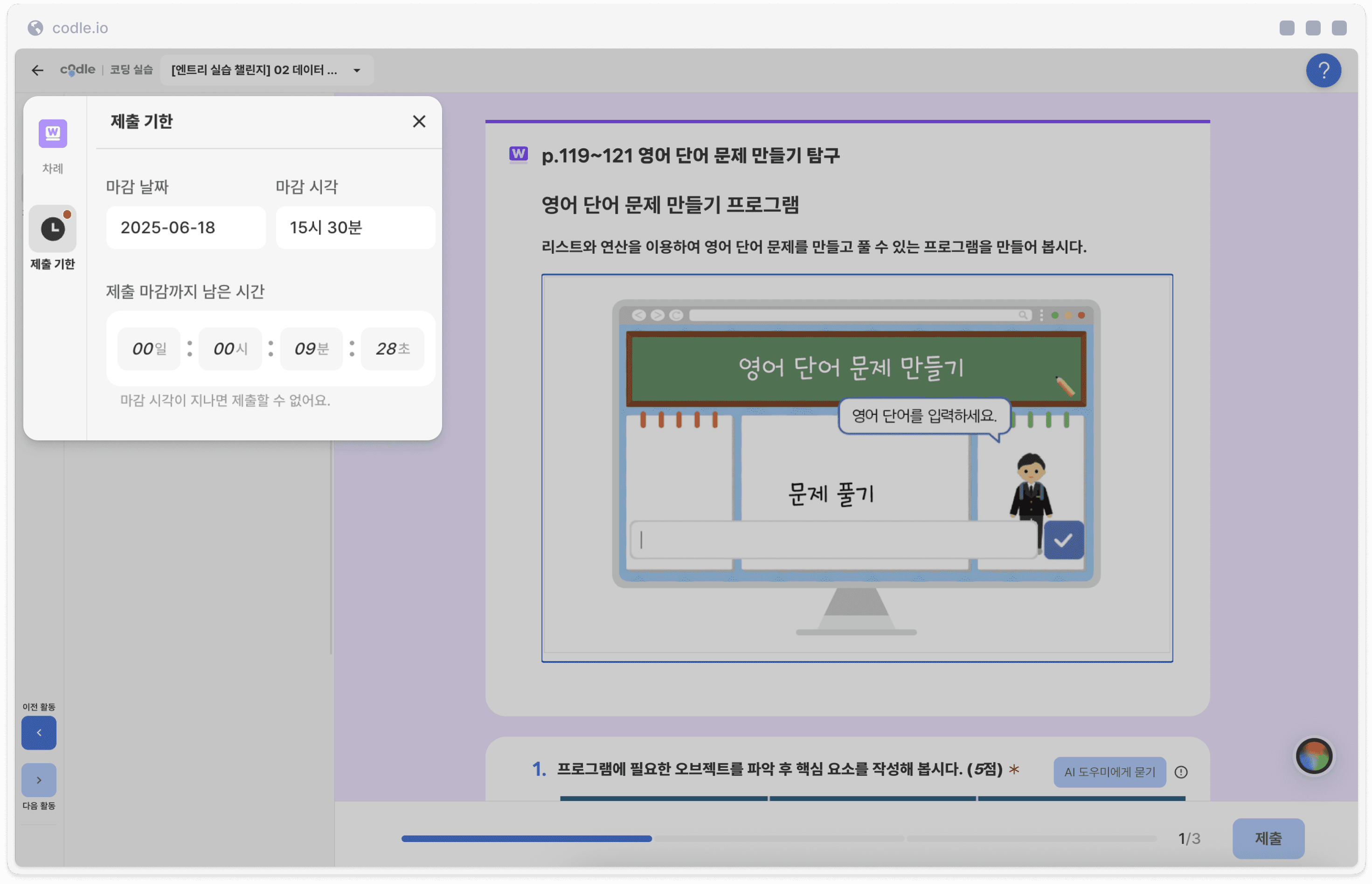Click the bottom progress bar

point(779,838)
